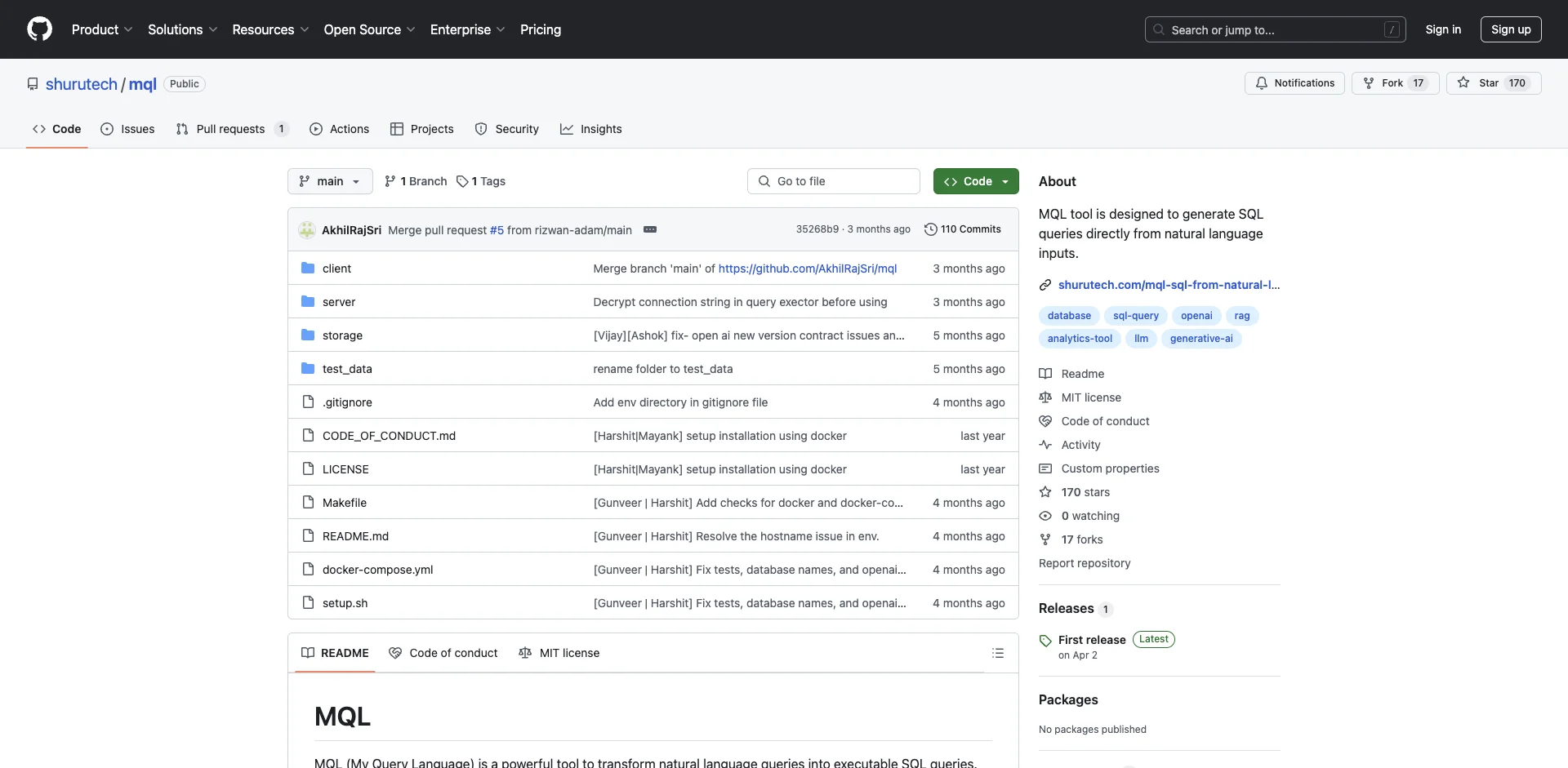Select the README tab below the file list
1568x768 pixels.
pos(335,653)
